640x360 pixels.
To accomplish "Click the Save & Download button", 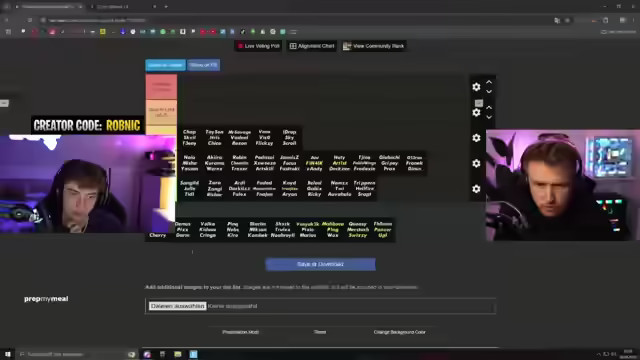I will click(320, 264).
